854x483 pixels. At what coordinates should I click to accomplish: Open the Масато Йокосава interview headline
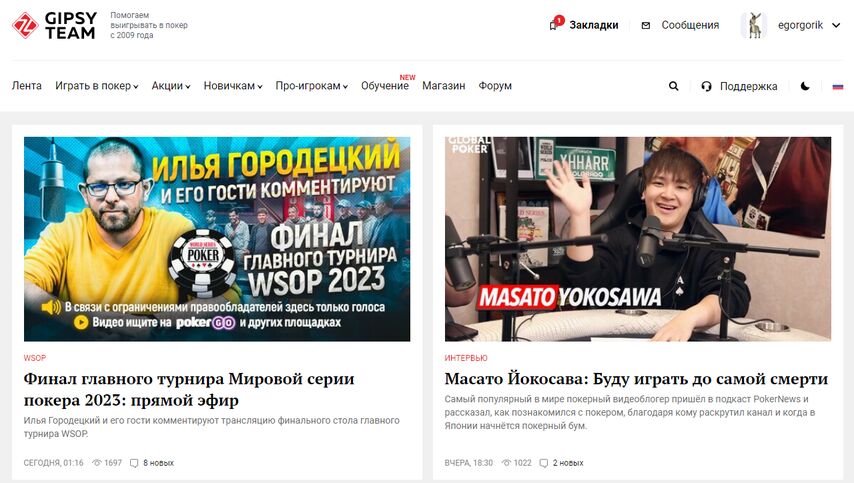click(x=636, y=379)
